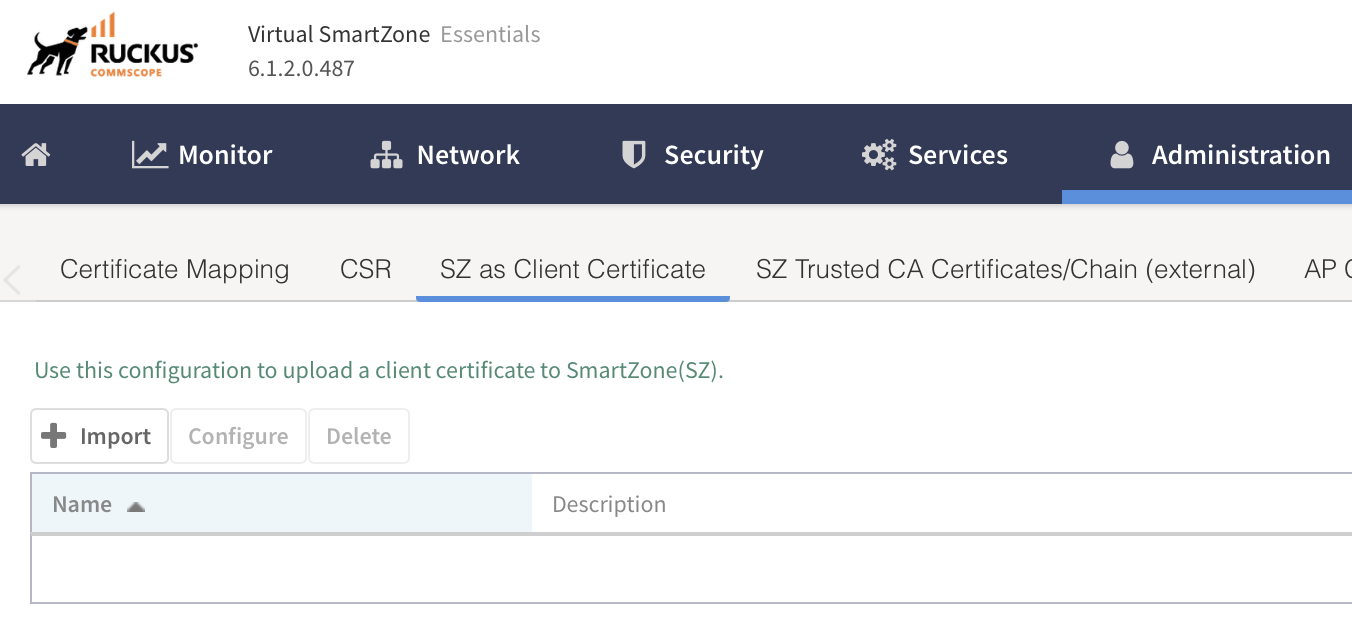Click the Services gears icon
The width and height of the screenshot is (1352, 642).
(879, 155)
